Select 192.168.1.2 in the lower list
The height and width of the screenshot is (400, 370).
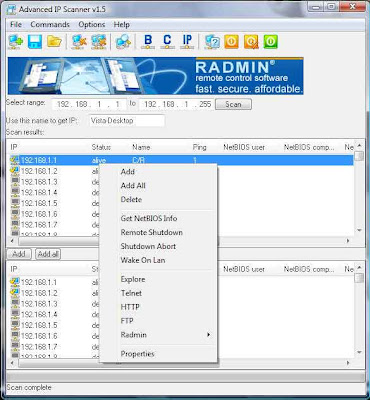pyautogui.click(x=39, y=293)
